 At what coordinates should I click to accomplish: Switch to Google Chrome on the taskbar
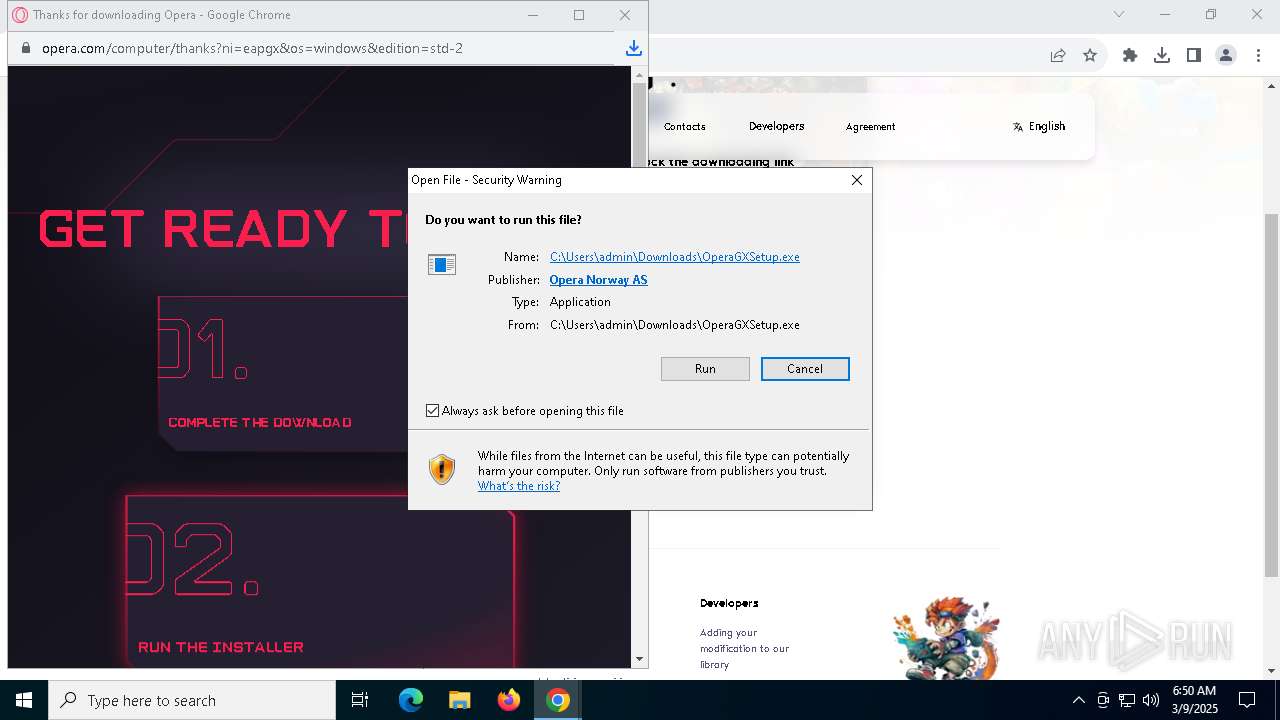(558, 700)
